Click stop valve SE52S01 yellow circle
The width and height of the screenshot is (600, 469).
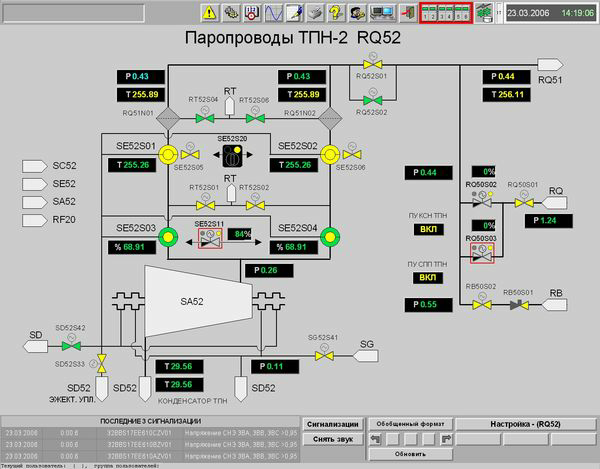pyautogui.click(x=168, y=155)
